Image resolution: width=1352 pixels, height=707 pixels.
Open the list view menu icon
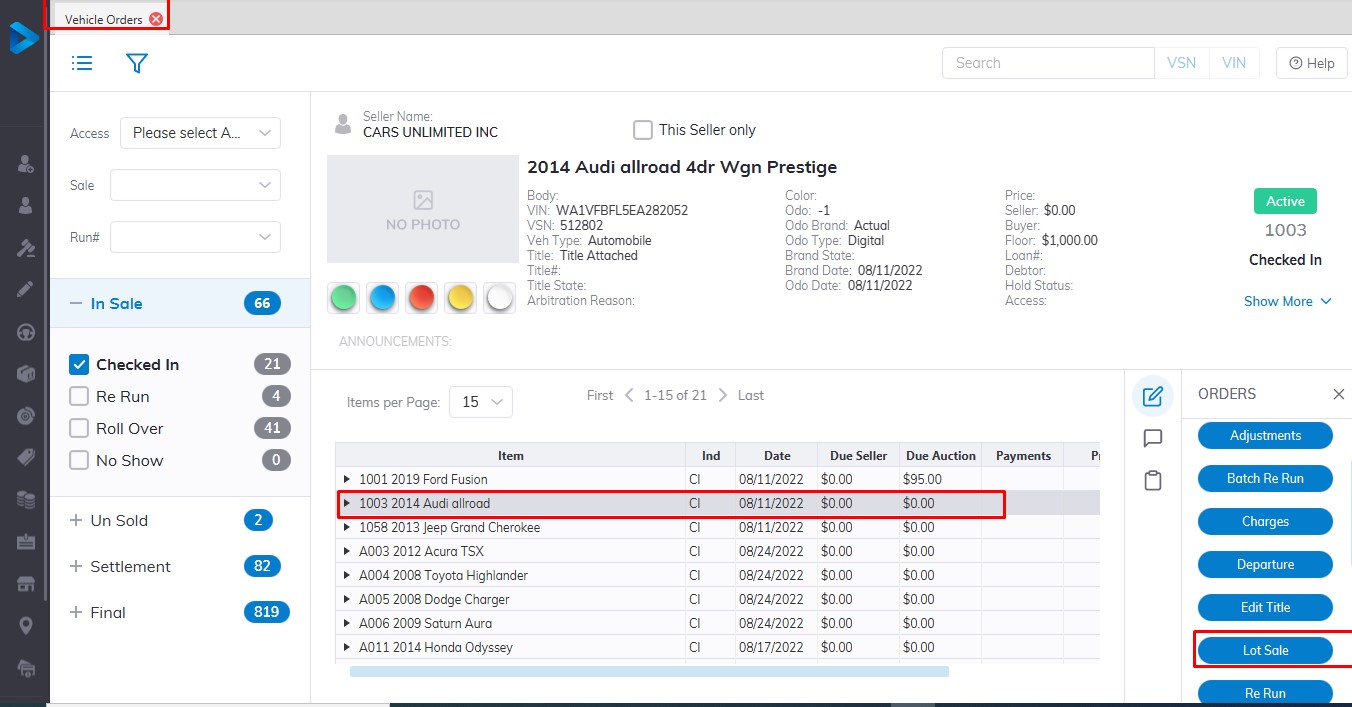pyautogui.click(x=82, y=63)
